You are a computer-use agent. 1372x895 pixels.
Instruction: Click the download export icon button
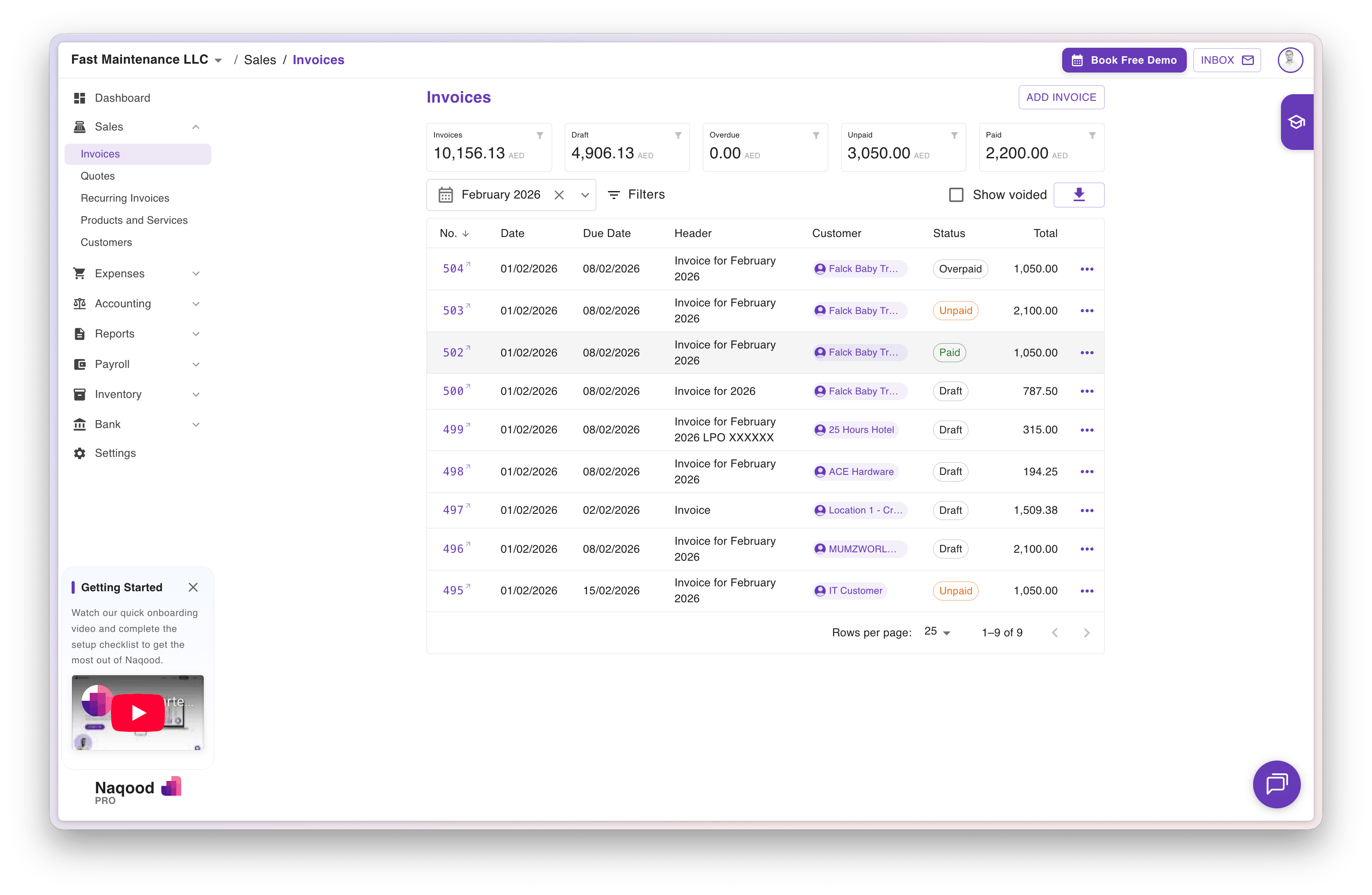[1079, 195]
